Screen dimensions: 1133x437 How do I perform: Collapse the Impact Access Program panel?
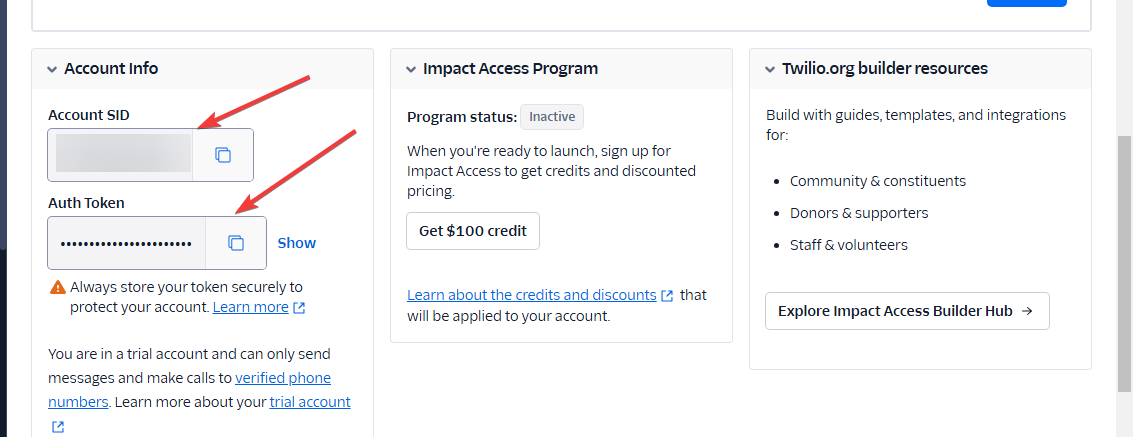[411, 69]
